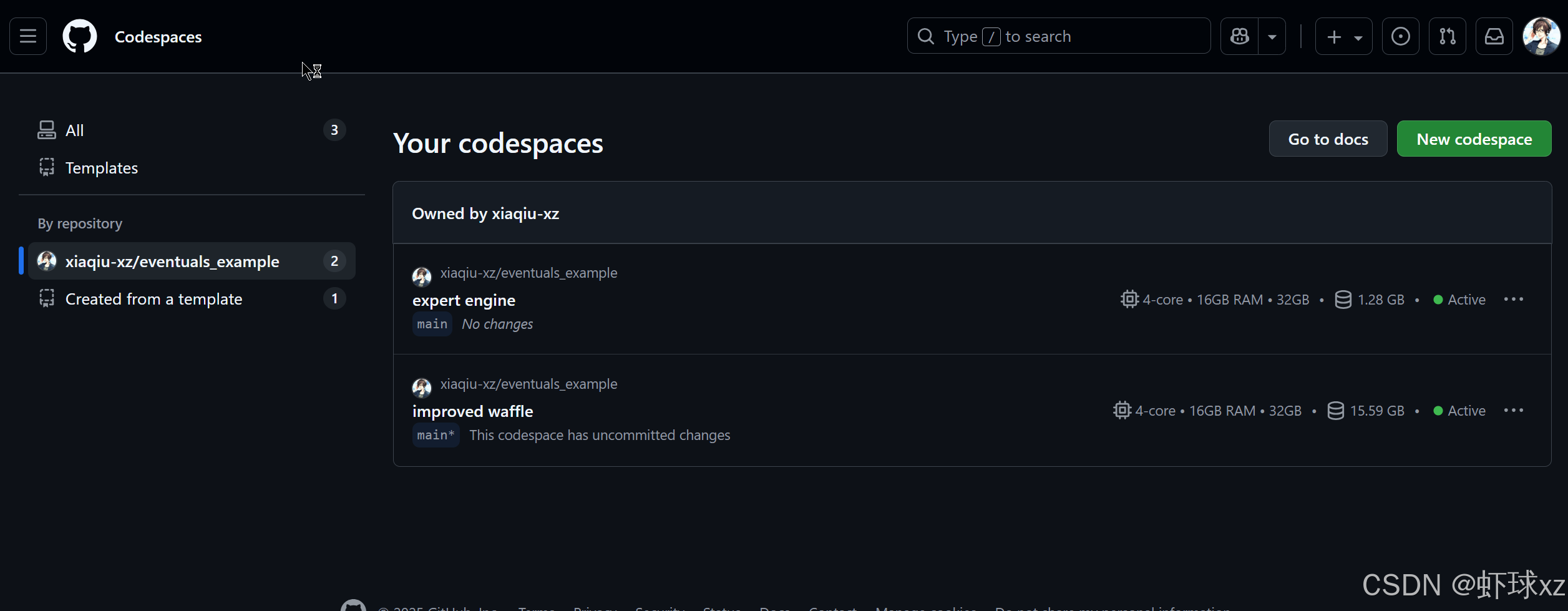The height and width of the screenshot is (611, 1568).
Task: Click the avatar beside expert engine repo
Action: pos(422,276)
